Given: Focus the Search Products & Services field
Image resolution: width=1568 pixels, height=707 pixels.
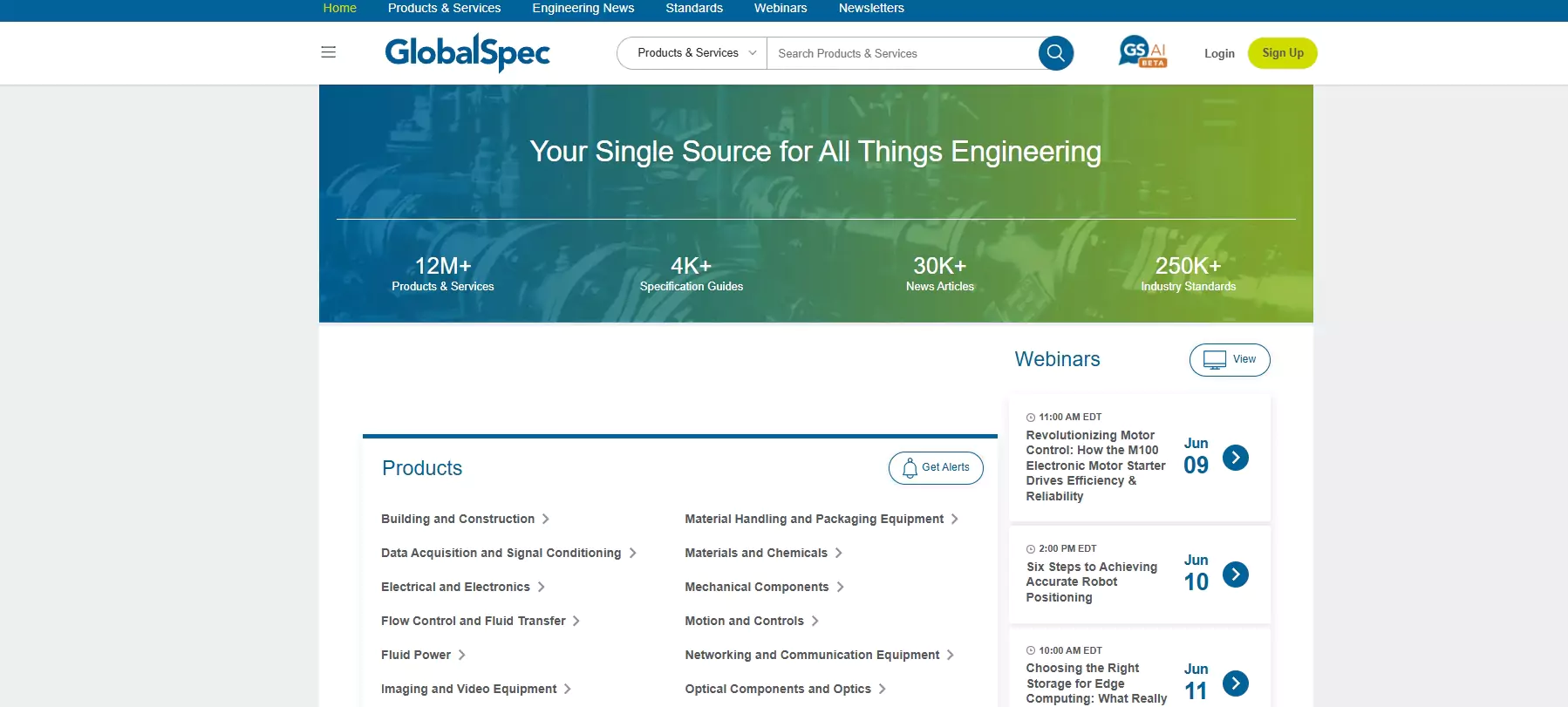Looking at the screenshot, I should 903,53.
